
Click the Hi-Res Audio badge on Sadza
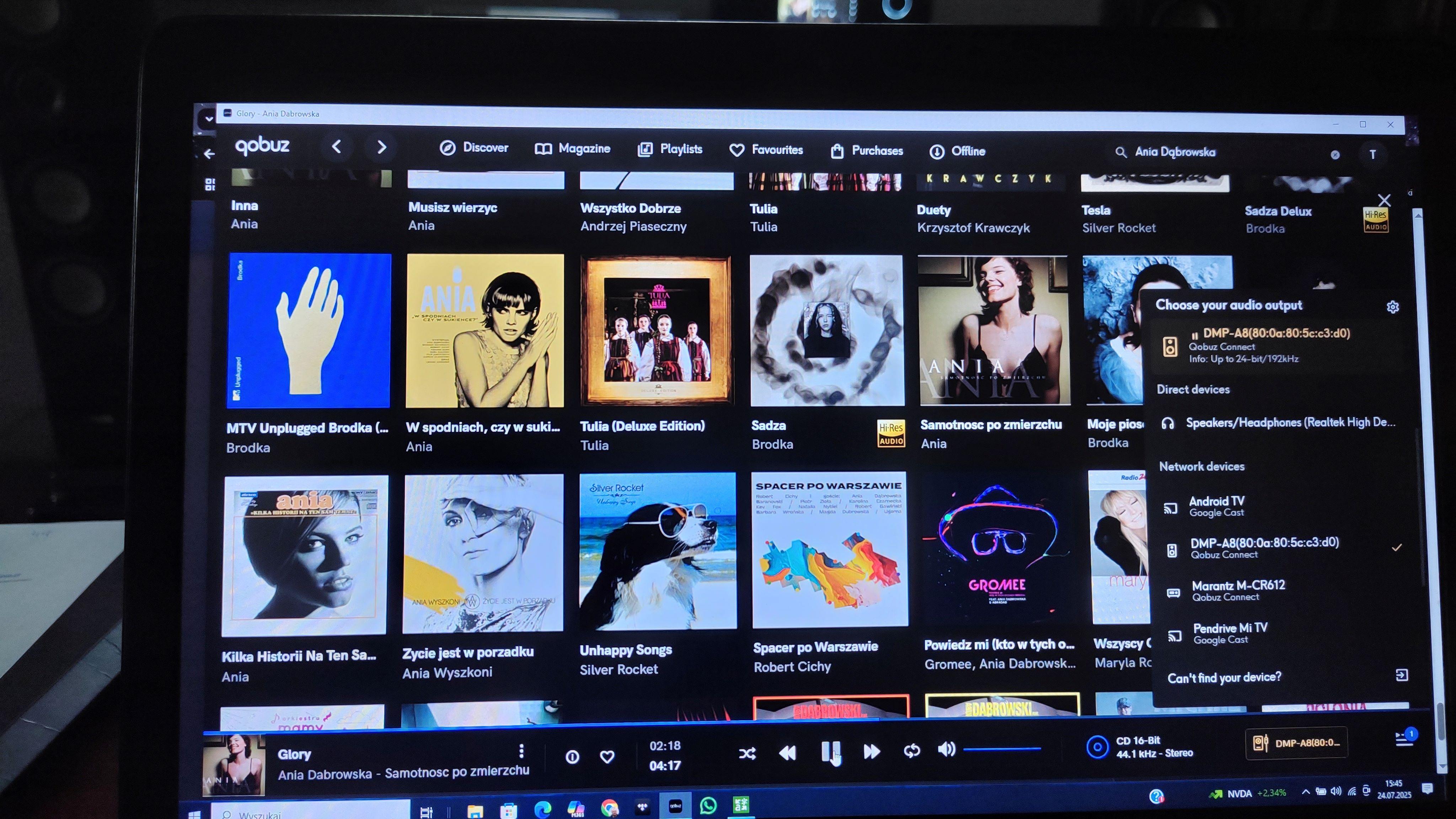point(891,434)
